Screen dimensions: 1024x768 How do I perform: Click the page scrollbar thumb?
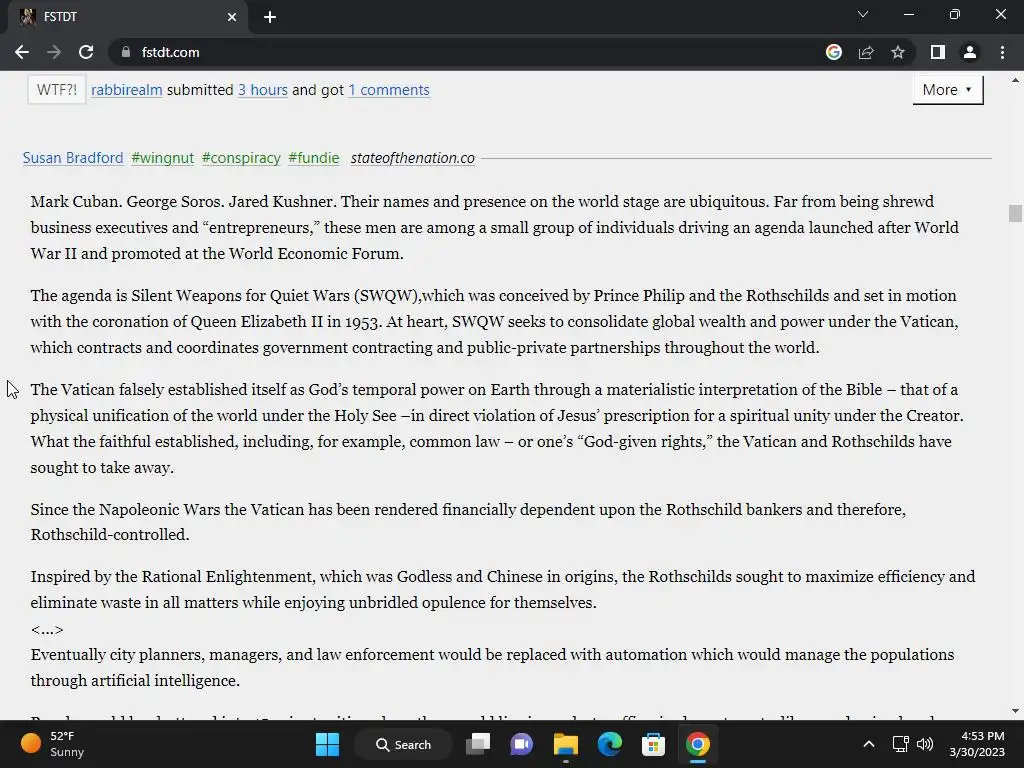1015,214
